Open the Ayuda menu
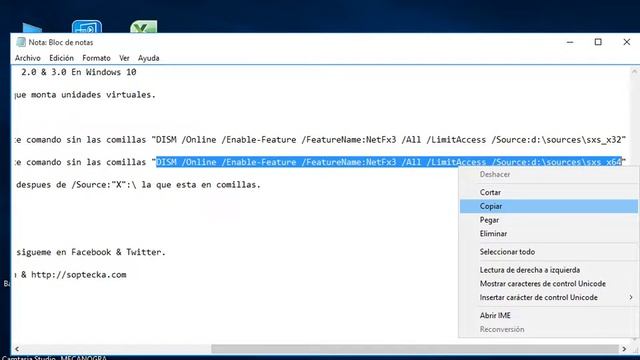Viewport: 640px width, 360px height. click(149, 58)
